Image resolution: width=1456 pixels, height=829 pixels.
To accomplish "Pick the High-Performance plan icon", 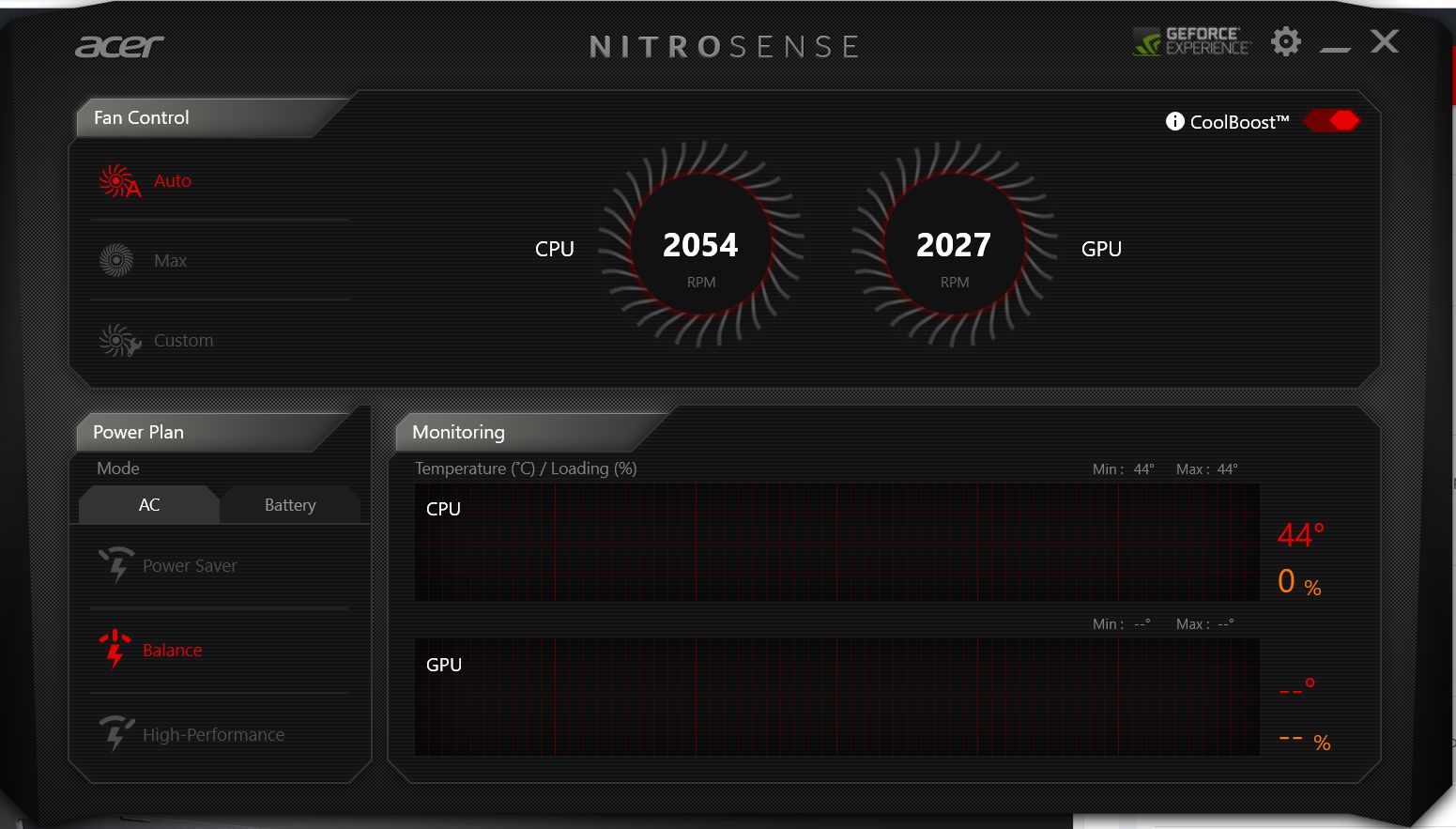I will point(116,733).
